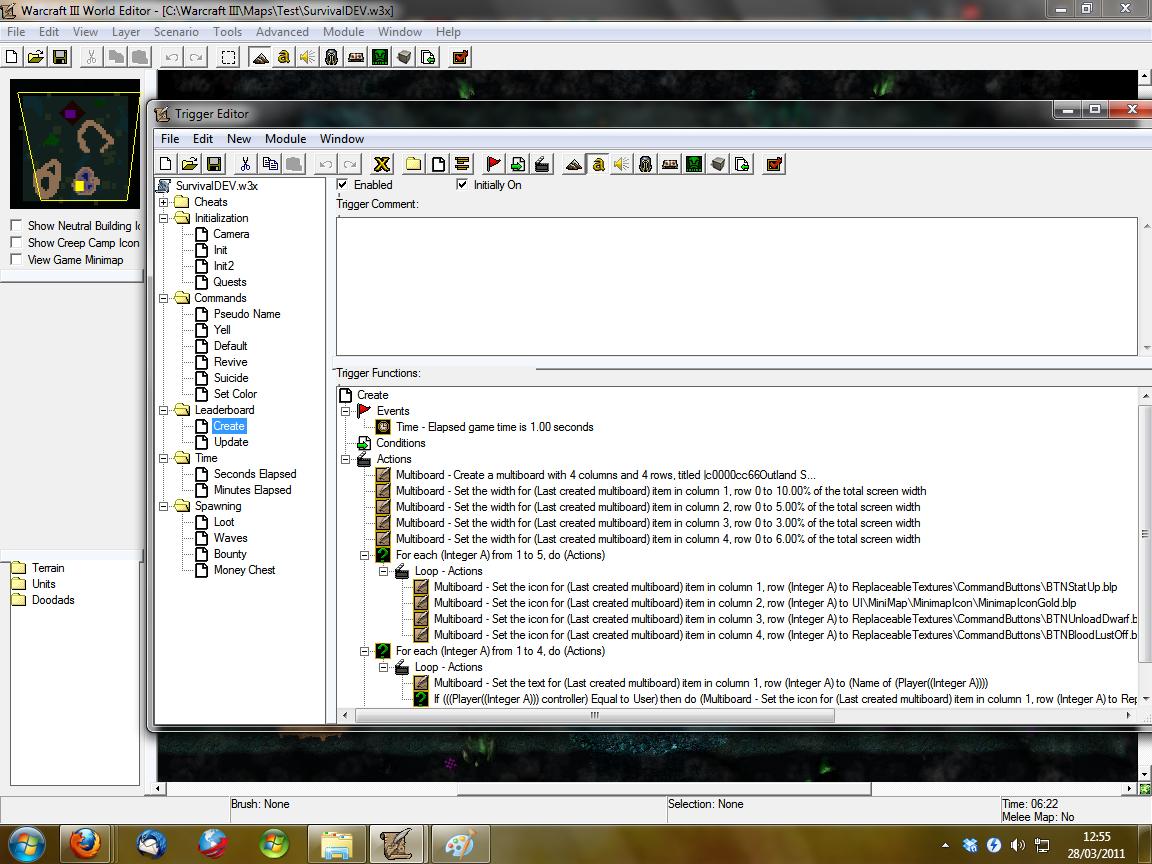Click New Trigger page icon in Trigger Editor toolbar
Screen dimensions: 1152x864
click(x=438, y=164)
